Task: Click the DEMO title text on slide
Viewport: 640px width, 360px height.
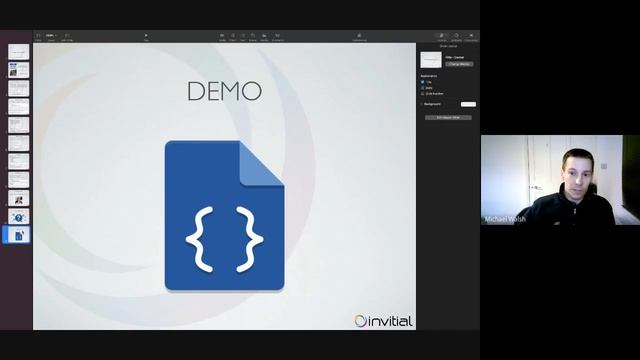Action: [x=224, y=91]
